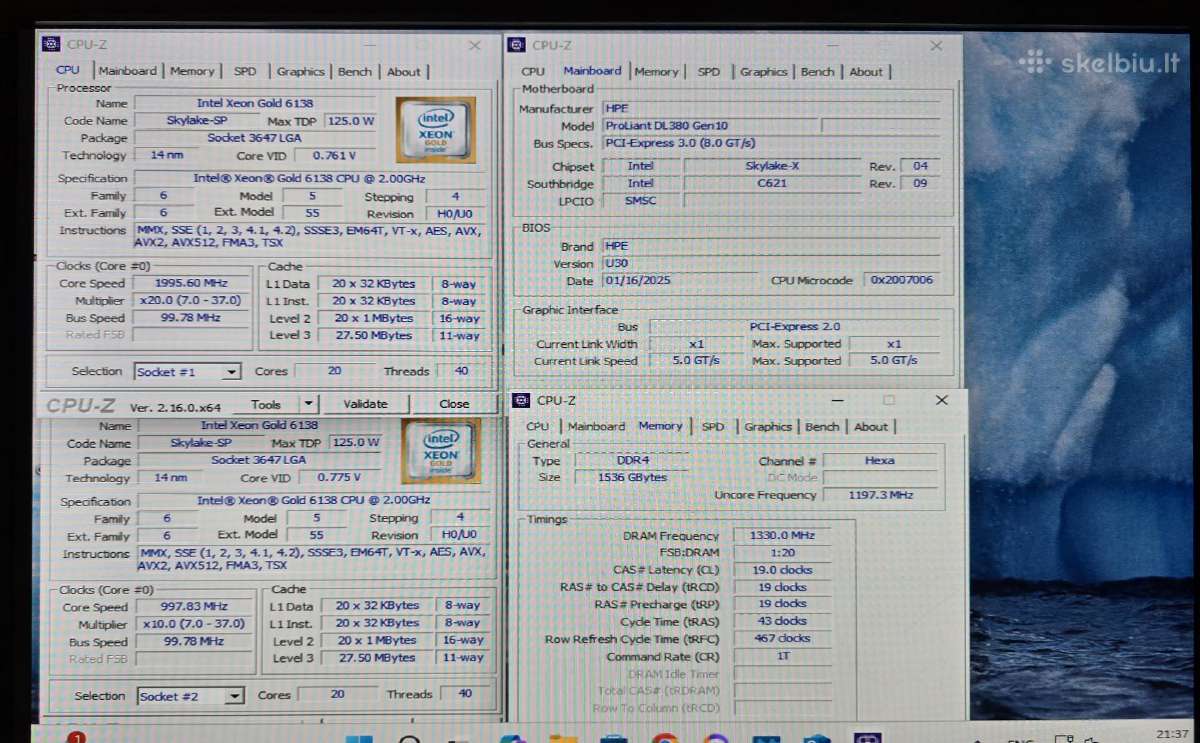Open the About tab in the Mainboard window

[866, 71]
